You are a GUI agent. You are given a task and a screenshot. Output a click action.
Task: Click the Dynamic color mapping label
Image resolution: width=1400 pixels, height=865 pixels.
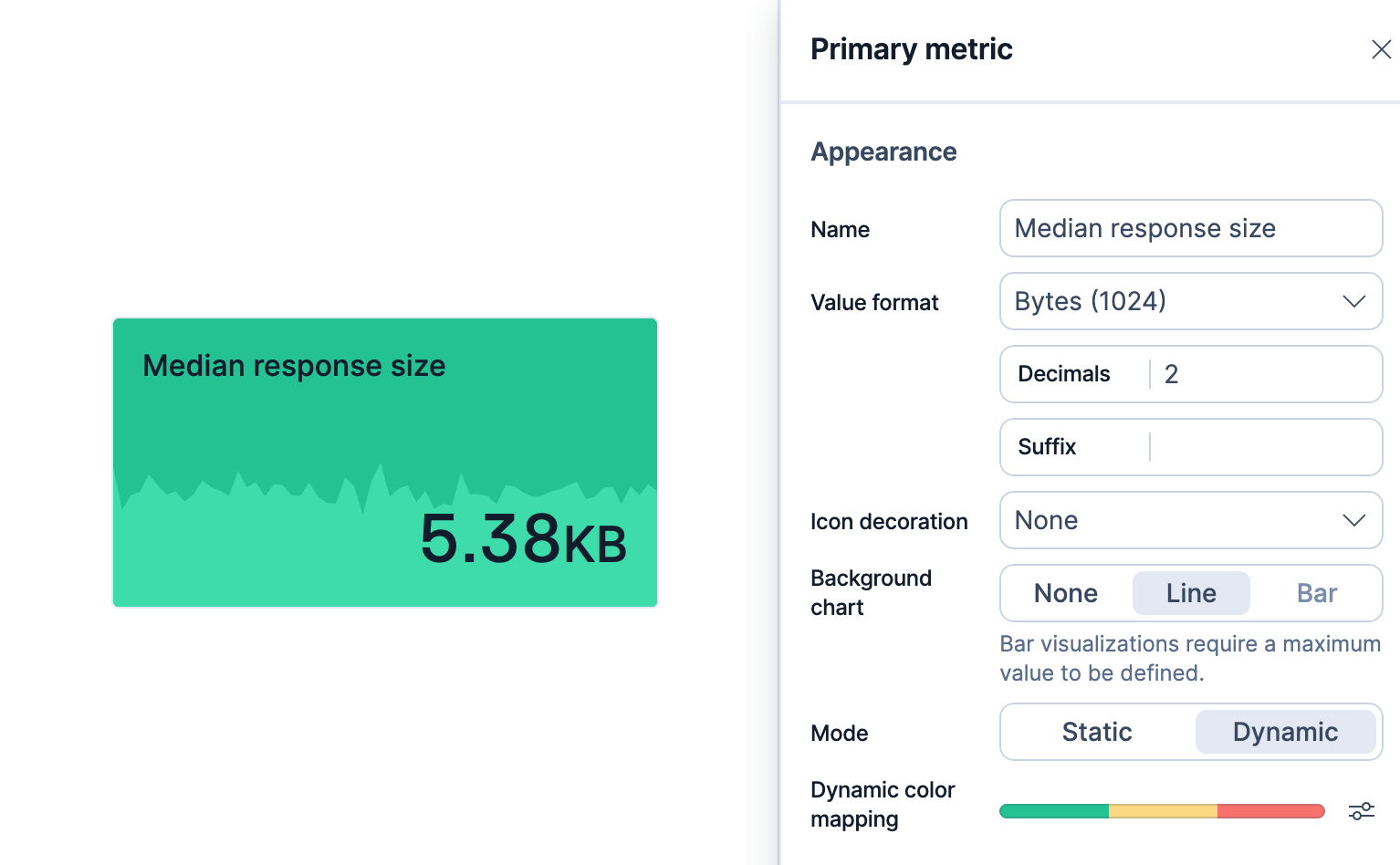[883, 804]
